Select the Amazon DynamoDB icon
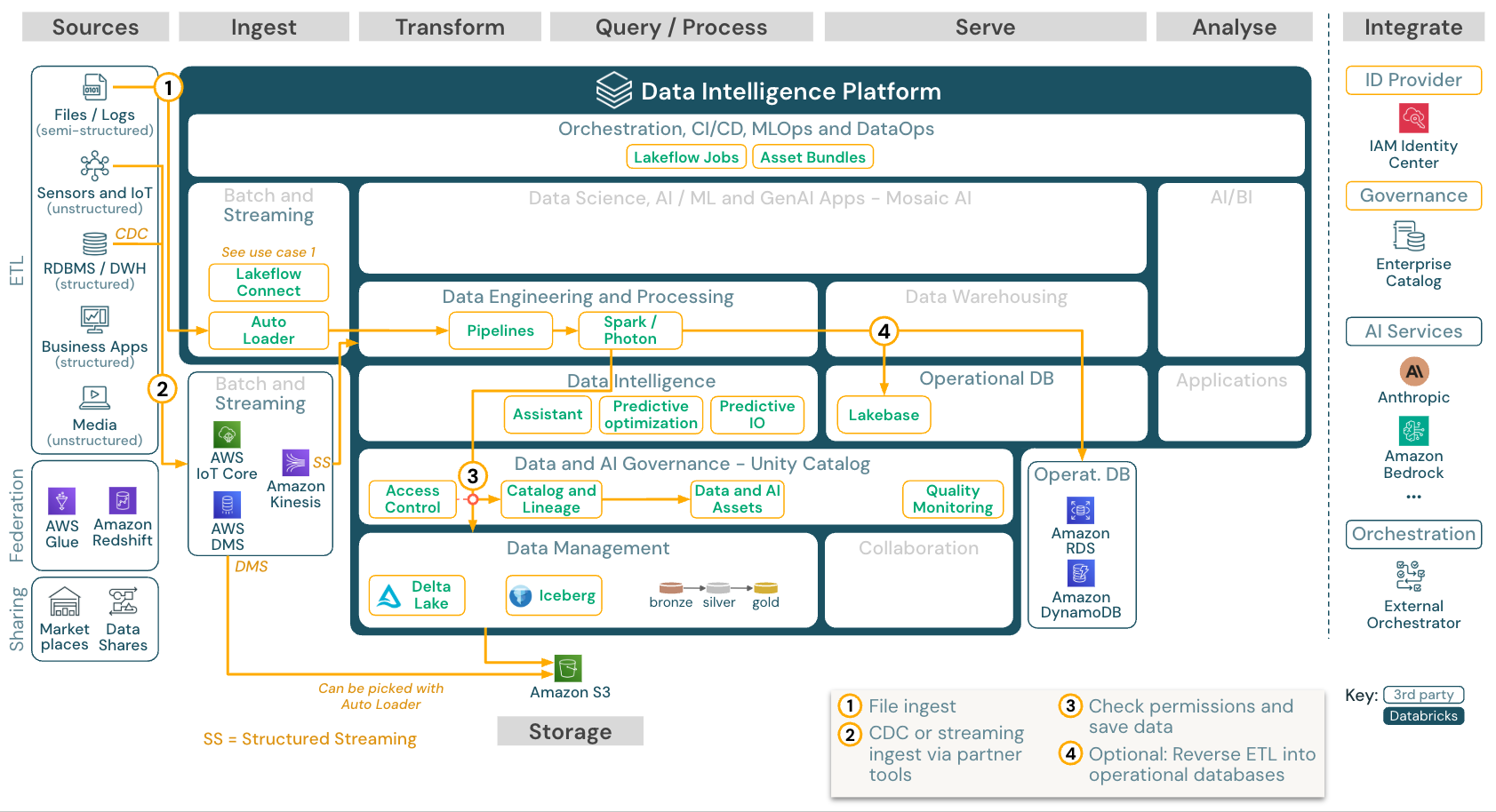Image resolution: width=1496 pixels, height=812 pixels. click(1080, 574)
